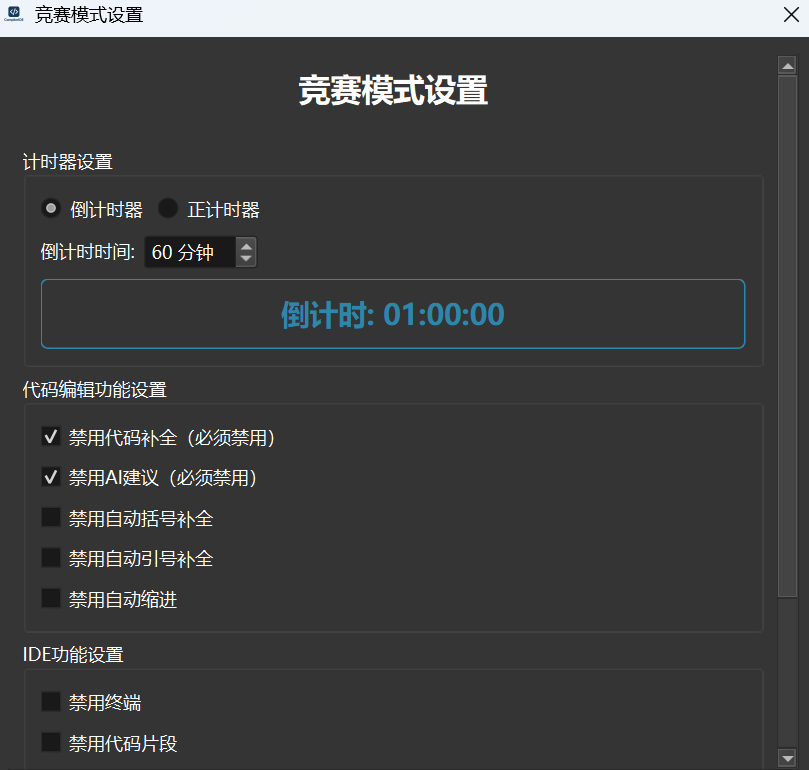Uncheck 禁用代码补全（必须禁用）
Viewport: 809px width, 770px height.
pos(50,437)
